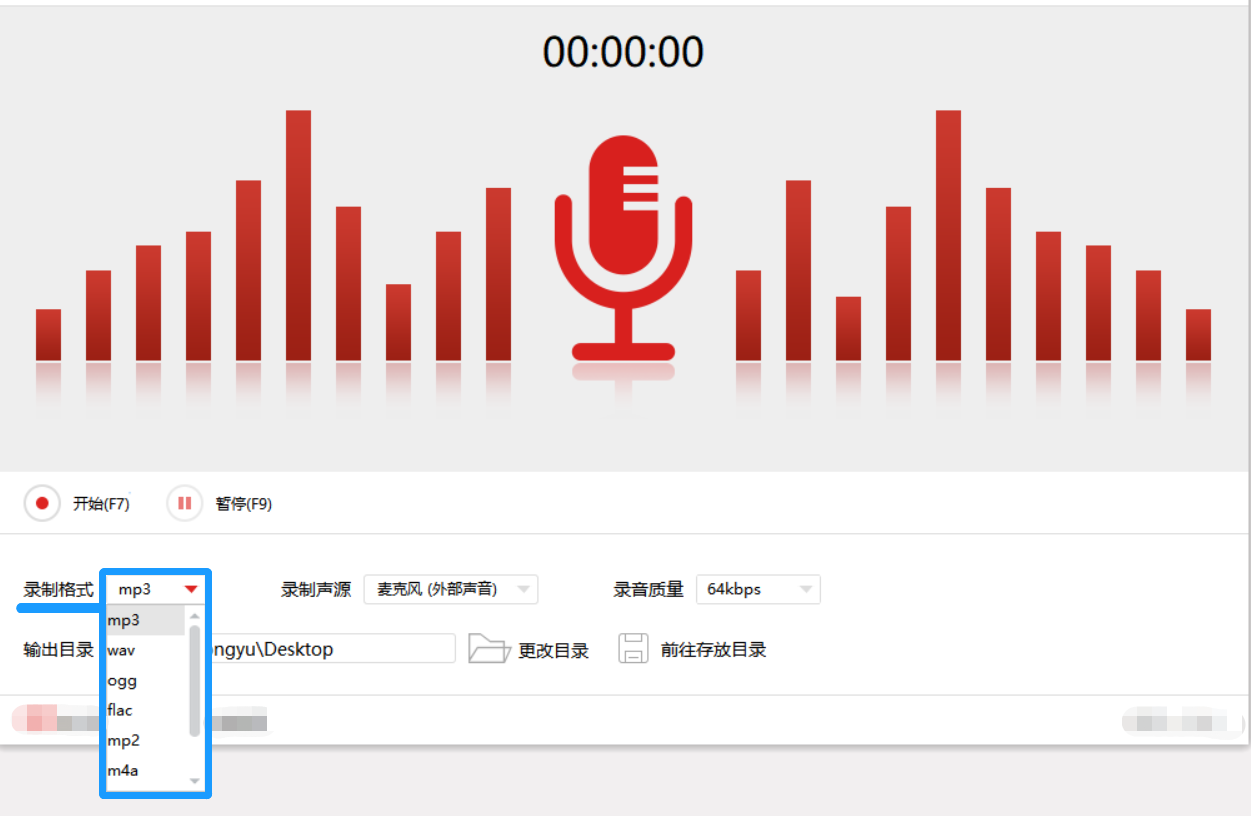Click the red timer display 00:00:00
Image resolution: width=1251 pixels, height=816 pixels.
pos(624,51)
